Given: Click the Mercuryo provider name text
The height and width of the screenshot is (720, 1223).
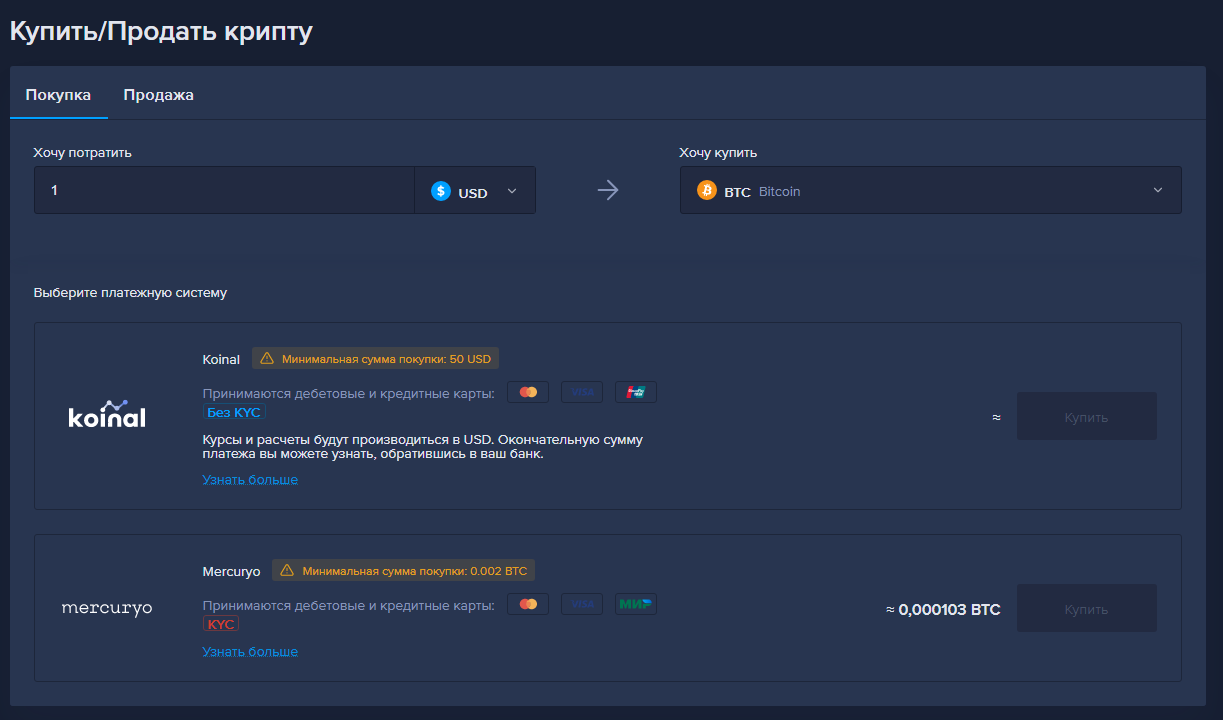Looking at the screenshot, I should click(x=231, y=571).
